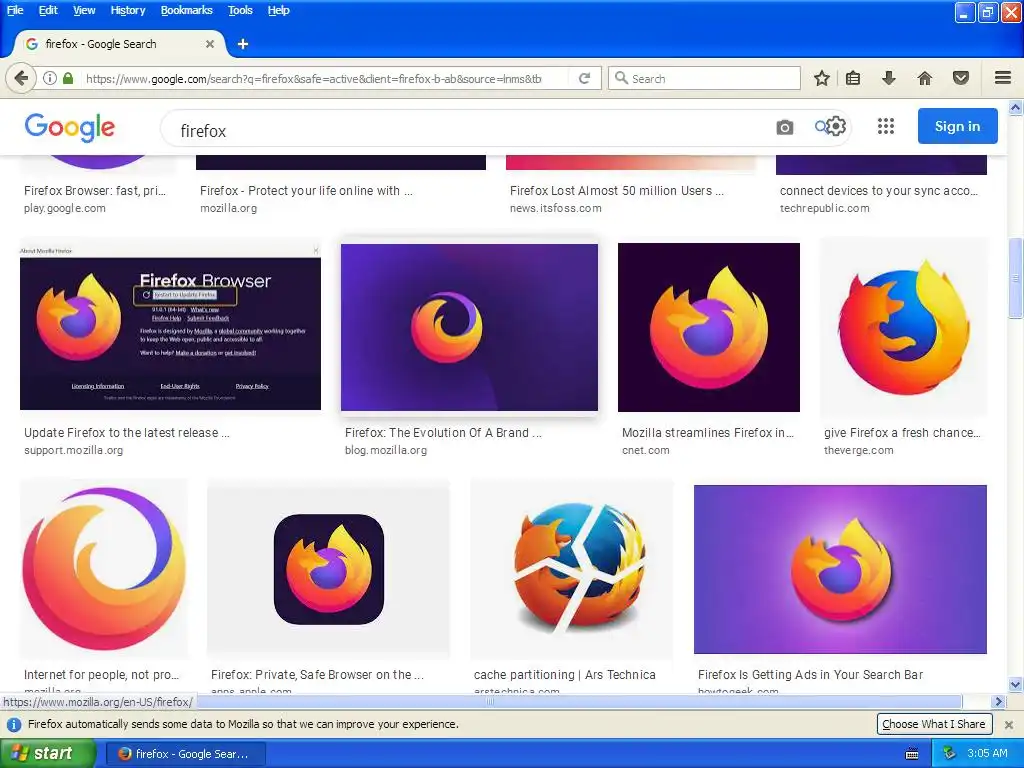Click 'connect devices to your sync' caption
The image size is (1024, 768).
[879, 191]
